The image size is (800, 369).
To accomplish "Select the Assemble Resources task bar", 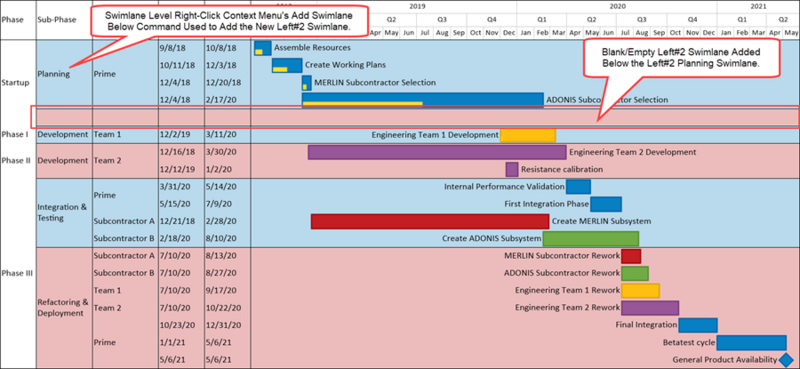I will coord(263,48).
